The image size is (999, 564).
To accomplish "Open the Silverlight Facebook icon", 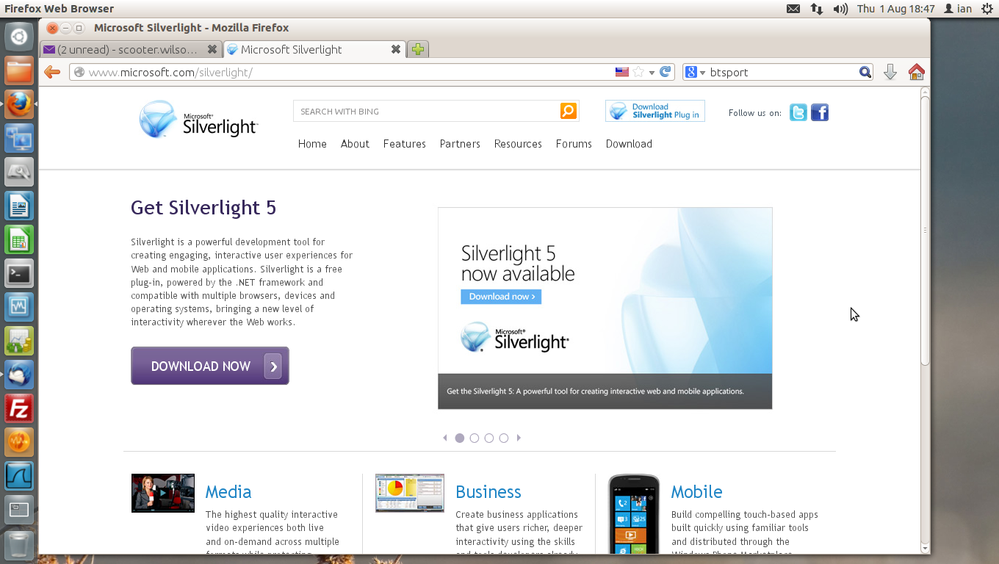I will (x=819, y=113).
